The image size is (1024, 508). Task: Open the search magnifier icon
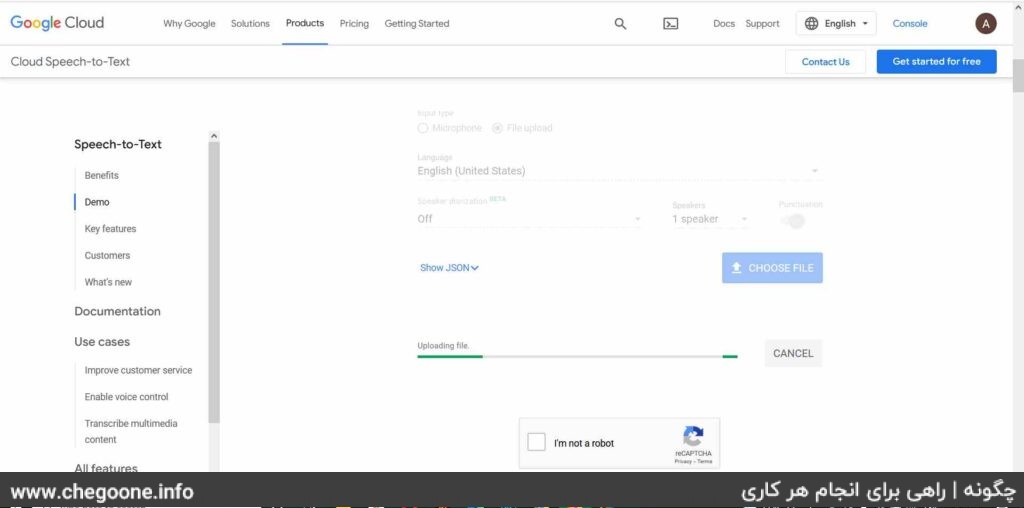[620, 24]
